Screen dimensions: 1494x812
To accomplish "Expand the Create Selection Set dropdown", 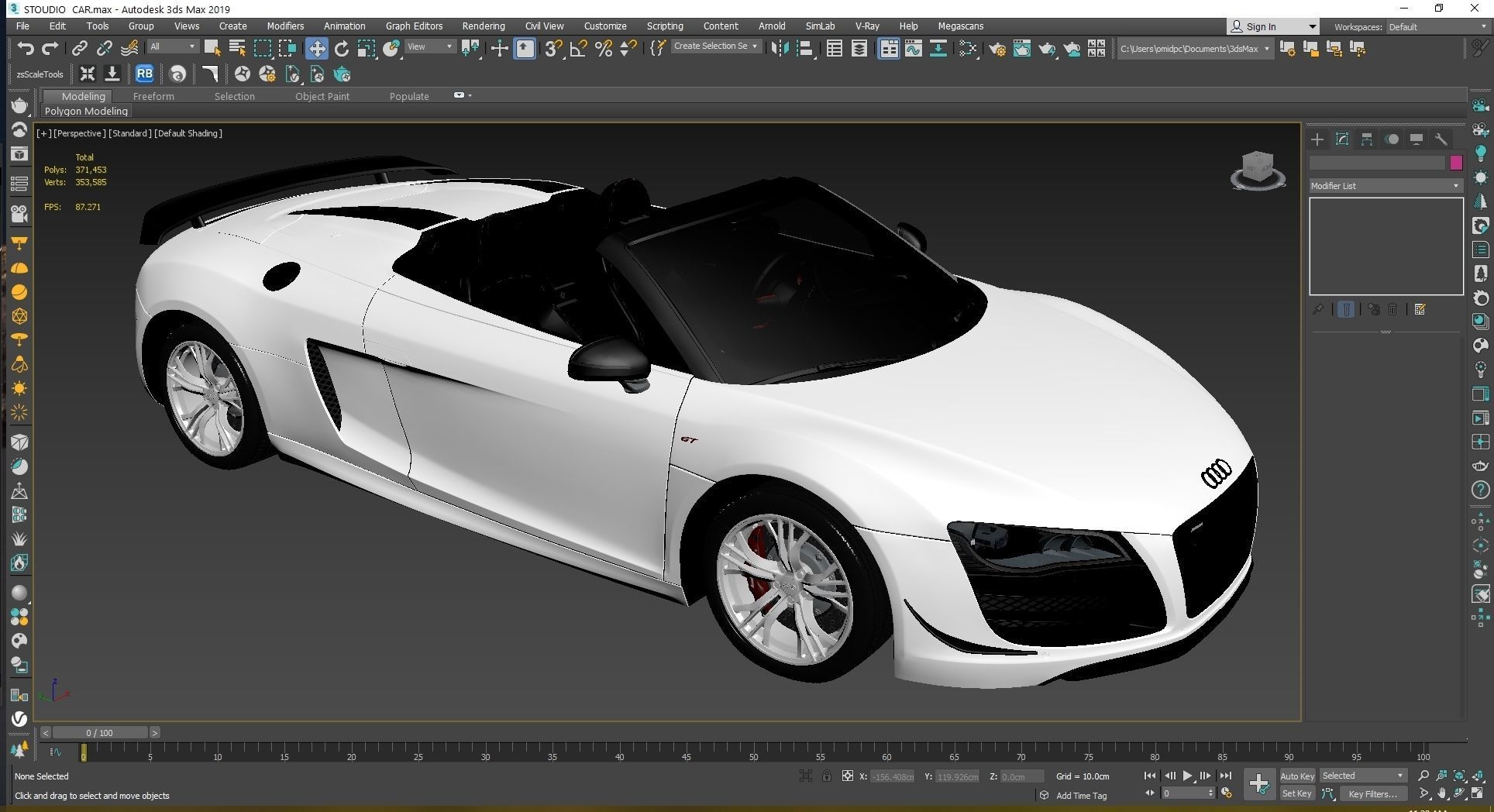I will click(715, 46).
